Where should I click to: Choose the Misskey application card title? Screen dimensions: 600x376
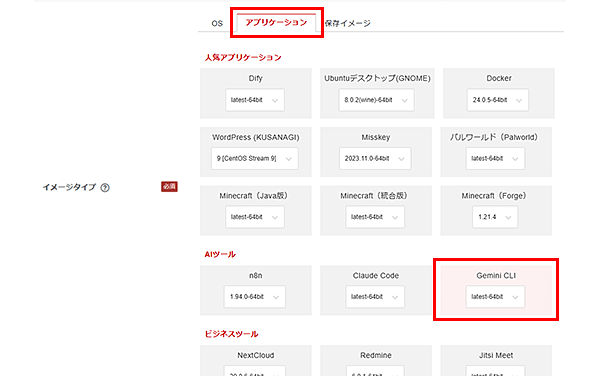(x=376, y=137)
